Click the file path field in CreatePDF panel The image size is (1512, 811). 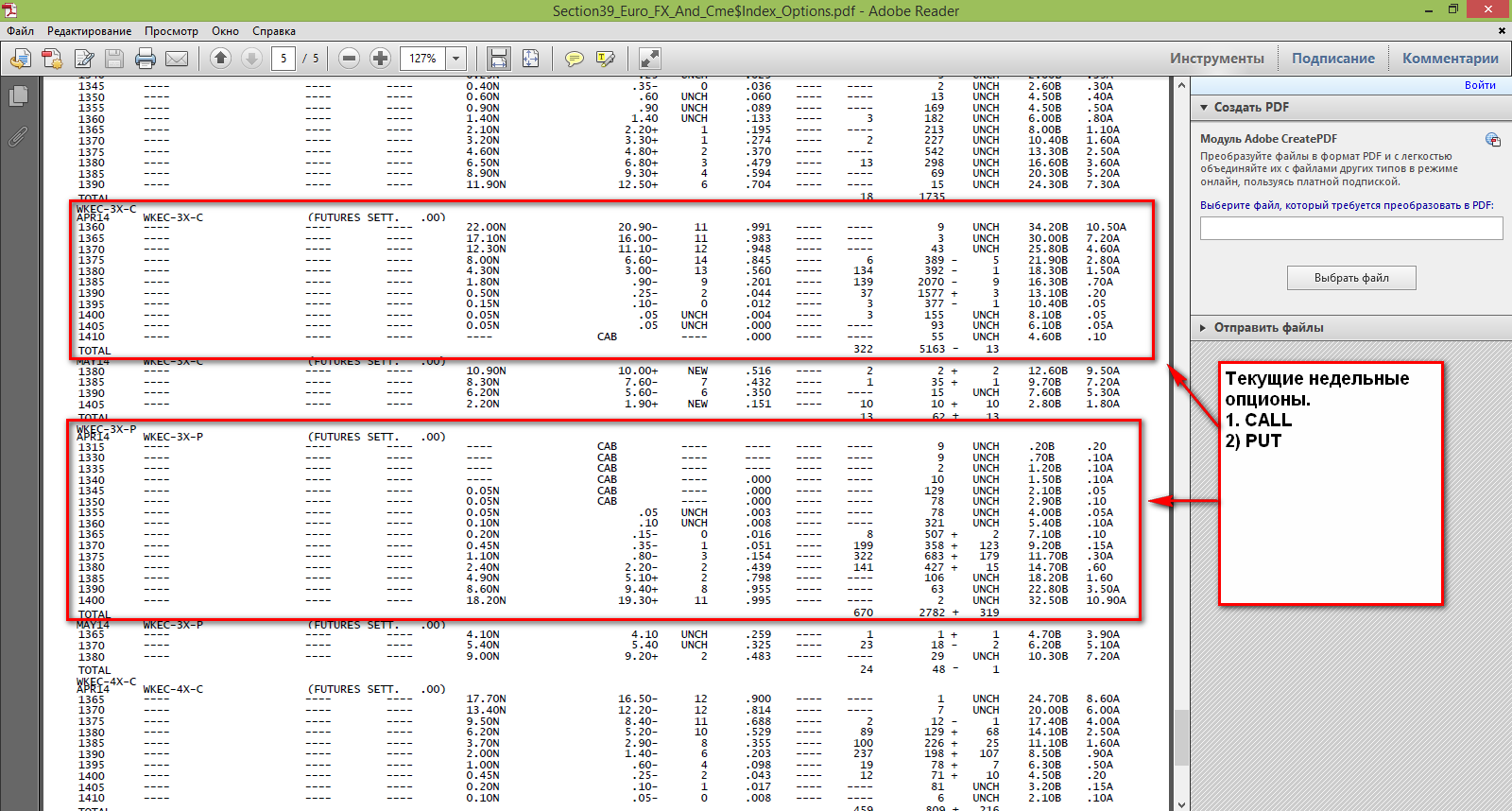click(1351, 228)
